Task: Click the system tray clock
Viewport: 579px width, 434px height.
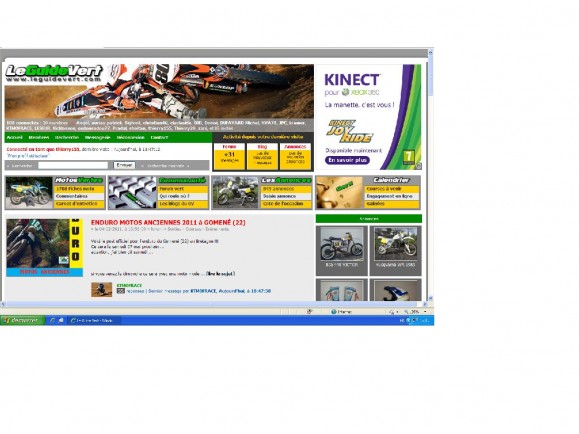Action: pos(425,320)
